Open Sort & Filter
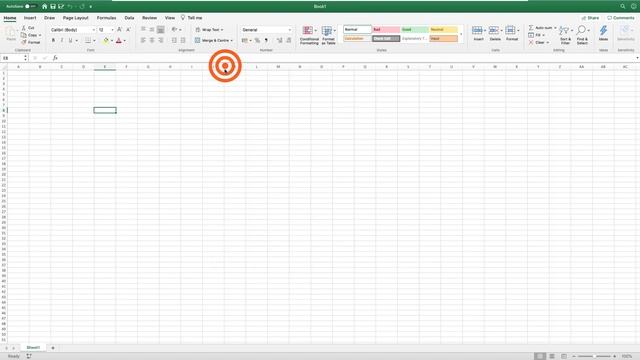640x360 pixels. coord(565,35)
